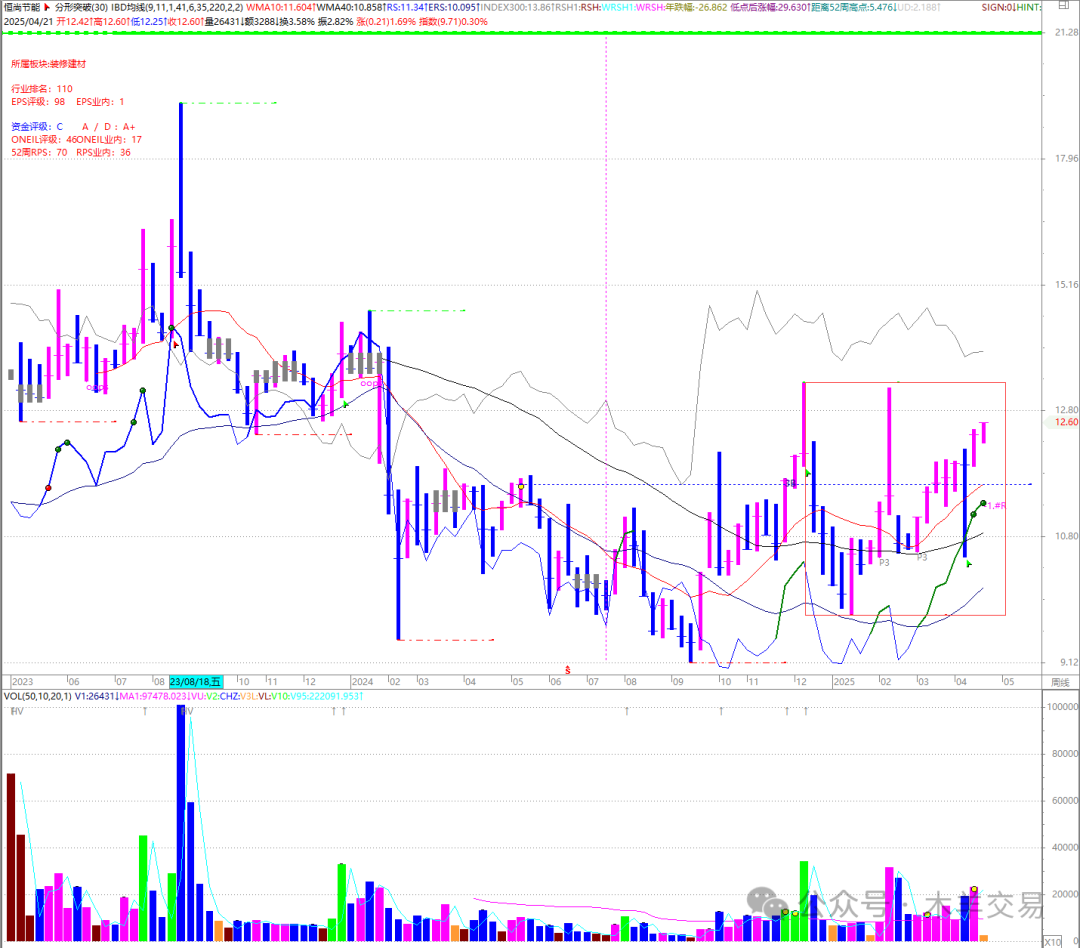The height and width of the screenshot is (948, 1080).
Task: Click the RS:11.34 value
Action: 405,7
